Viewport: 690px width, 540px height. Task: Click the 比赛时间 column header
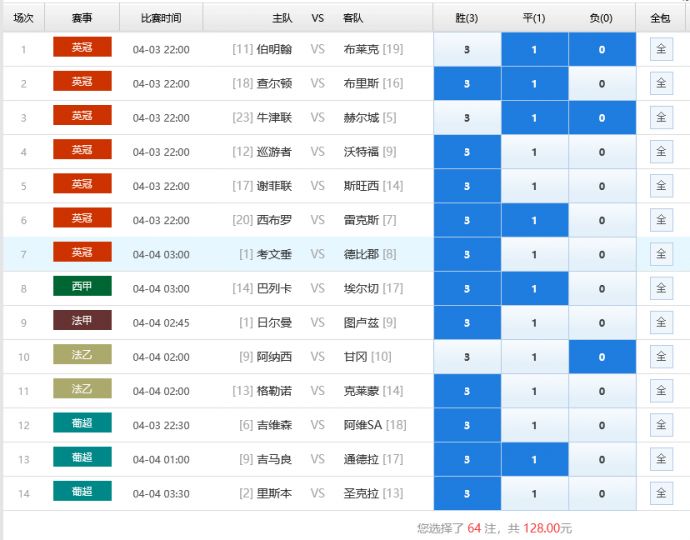(x=161, y=17)
